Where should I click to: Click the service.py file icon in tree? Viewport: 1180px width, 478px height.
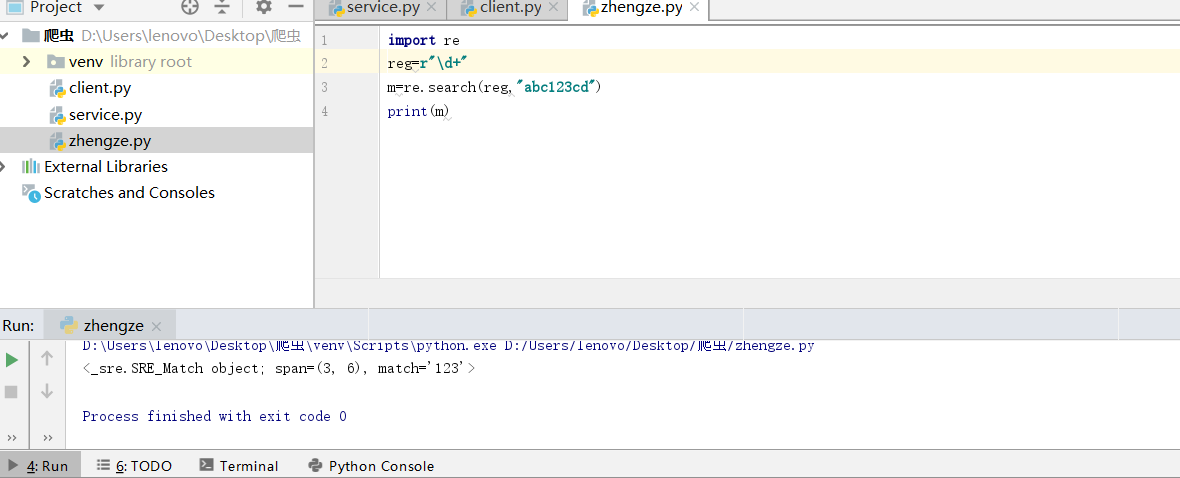click(x=58, y=116)
